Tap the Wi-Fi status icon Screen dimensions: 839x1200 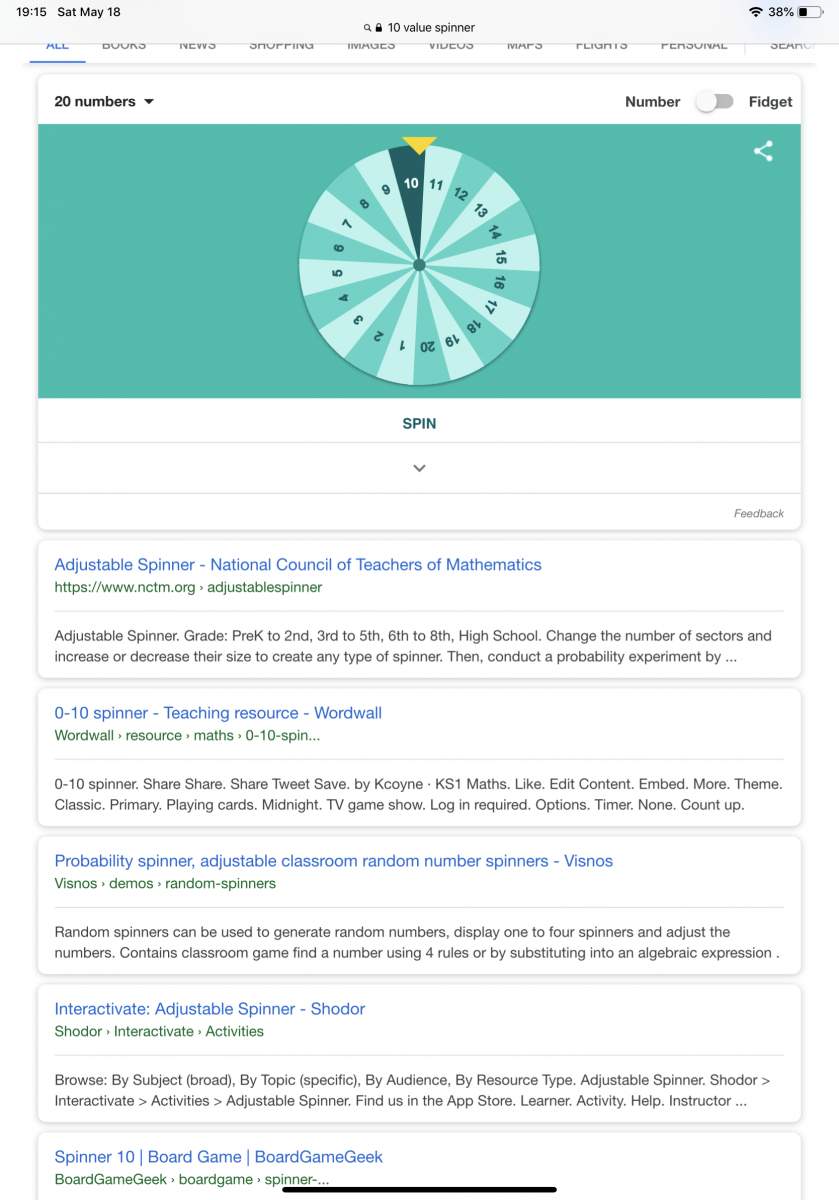point(755,12)
